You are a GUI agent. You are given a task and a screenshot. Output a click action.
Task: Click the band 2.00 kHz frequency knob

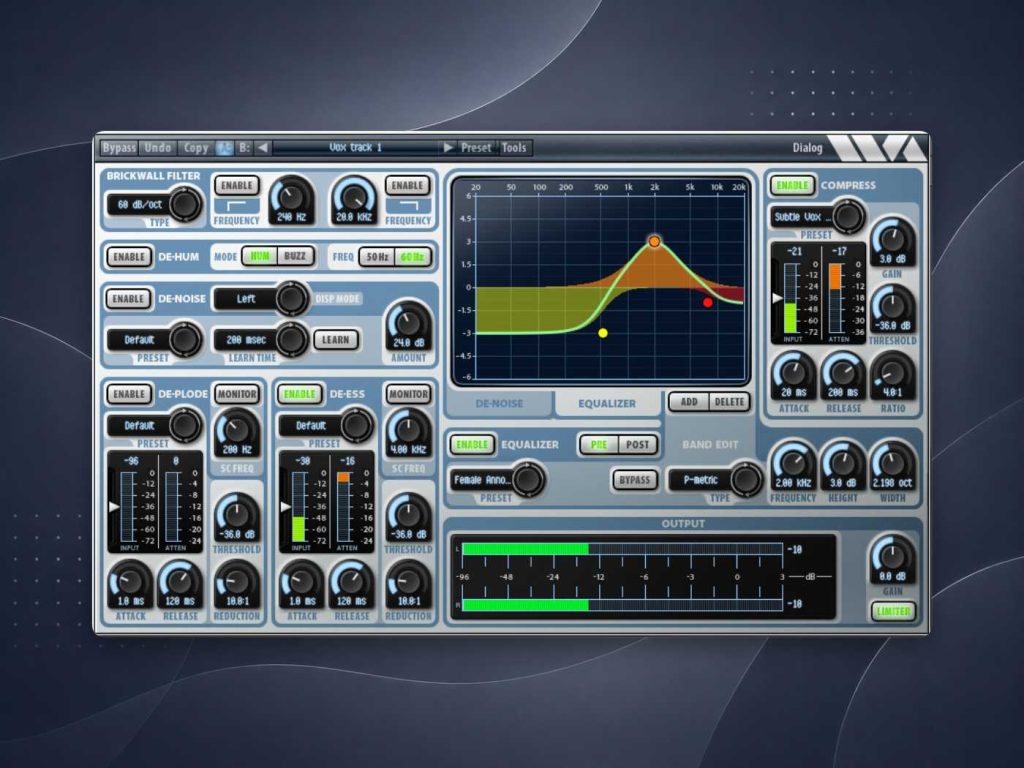pos(793,466)
